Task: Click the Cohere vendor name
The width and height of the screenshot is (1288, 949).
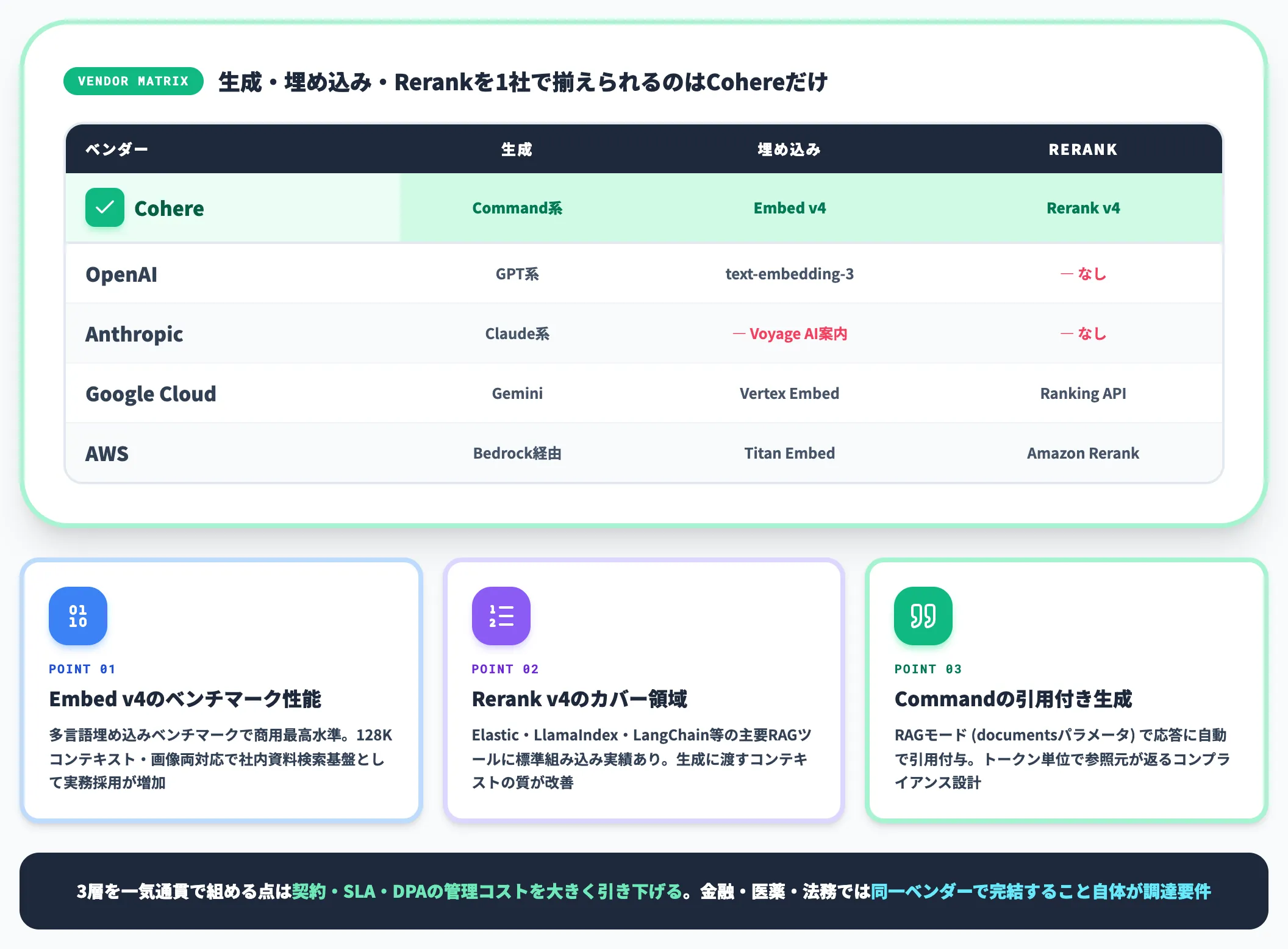Action: click(169, 209)
